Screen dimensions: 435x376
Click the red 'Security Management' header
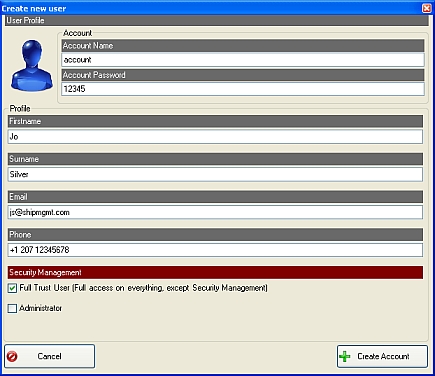[215, 272]
